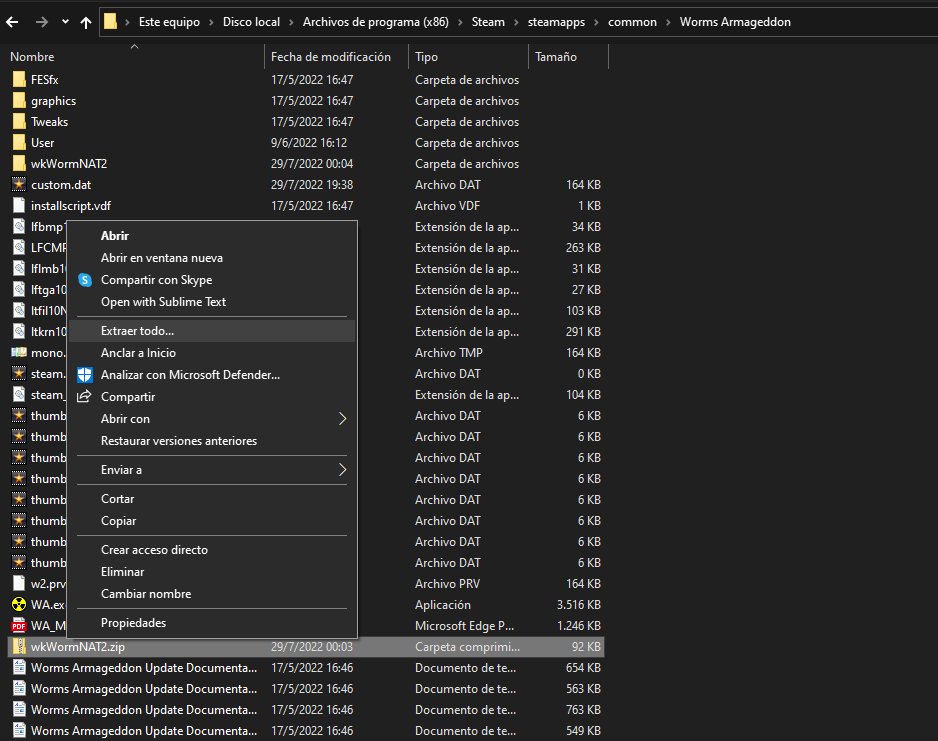Select WA.exe radioactive application icon
Image resolution: width=938 pixels, height=741 pixels.
[19, 605]
